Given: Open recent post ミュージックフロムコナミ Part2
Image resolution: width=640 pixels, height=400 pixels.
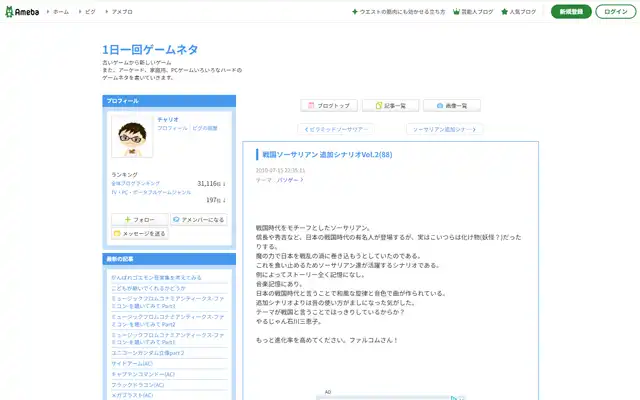Looking at the screenshot, I should pos(168,320).
